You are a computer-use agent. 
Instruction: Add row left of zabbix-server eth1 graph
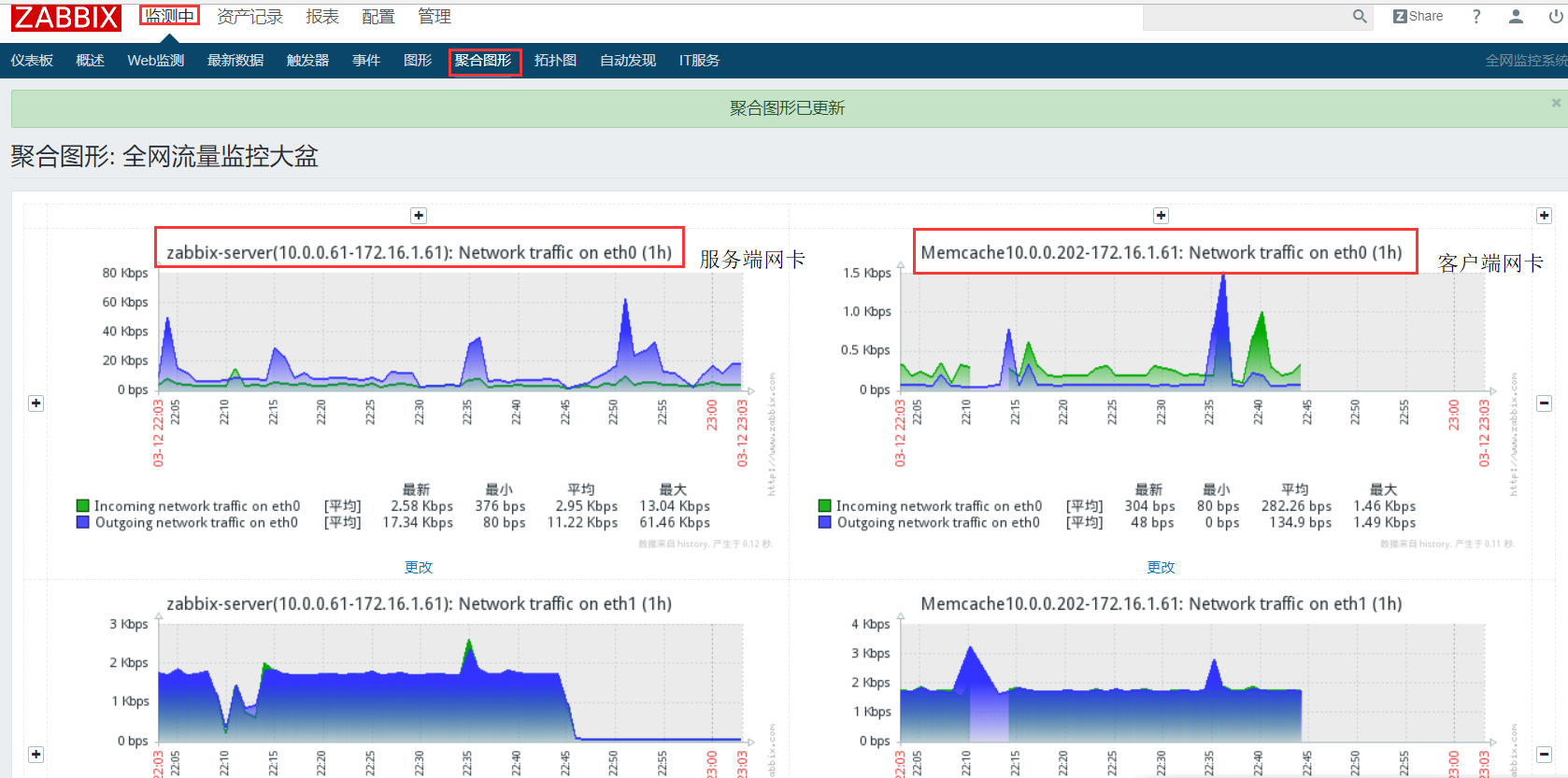pyautogui.click(x=36, y=755)
